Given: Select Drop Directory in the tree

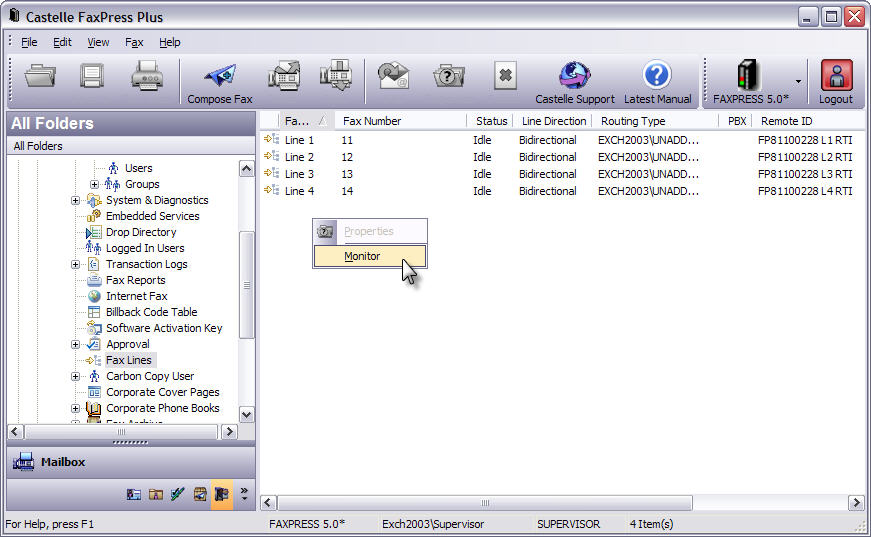Looking at the screenshot, I should 141,232.
